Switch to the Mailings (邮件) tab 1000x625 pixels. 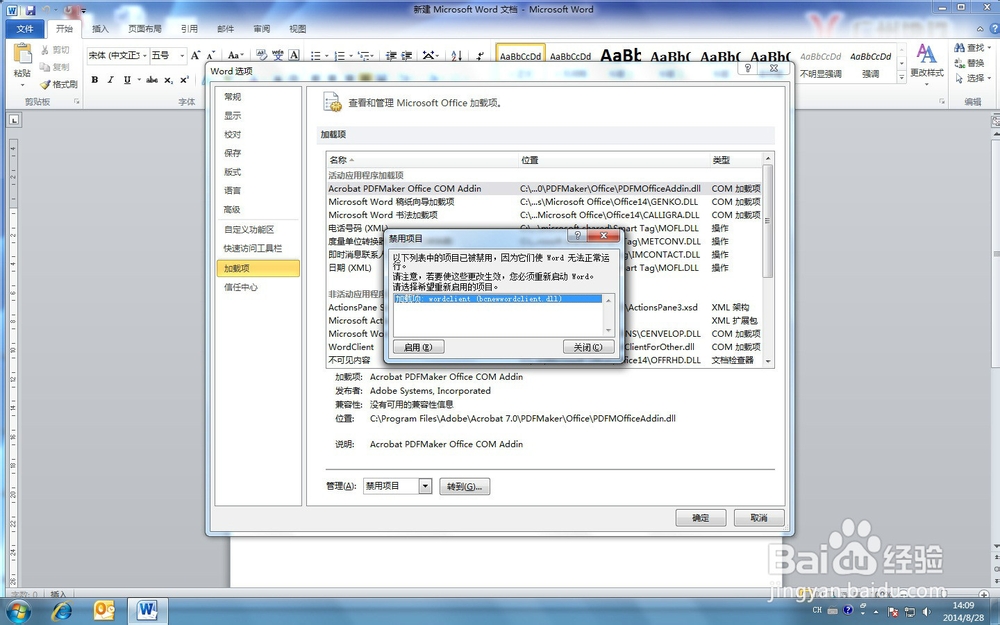pos(225,29)
